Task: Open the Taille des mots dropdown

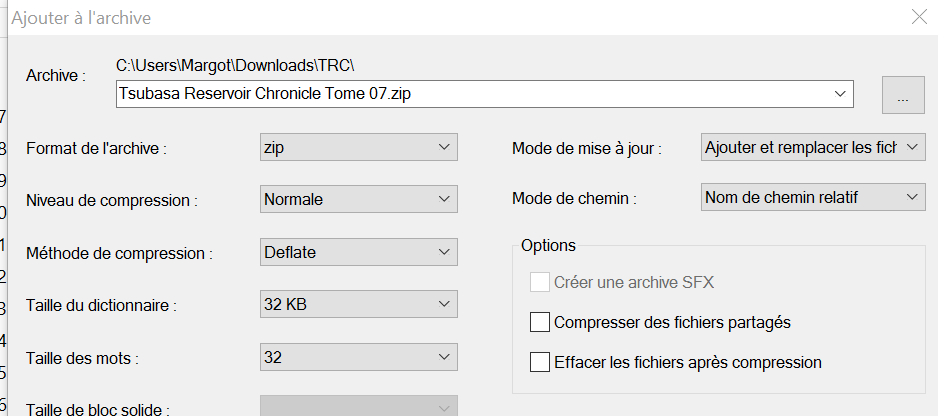Action: tap(359, 357)
